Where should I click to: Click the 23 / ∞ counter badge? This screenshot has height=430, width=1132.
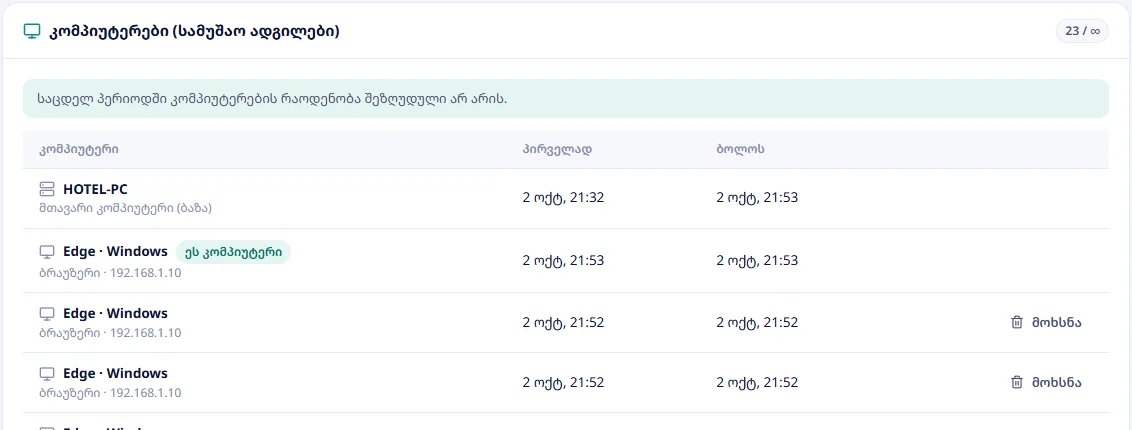click(x=1082, y=32)
